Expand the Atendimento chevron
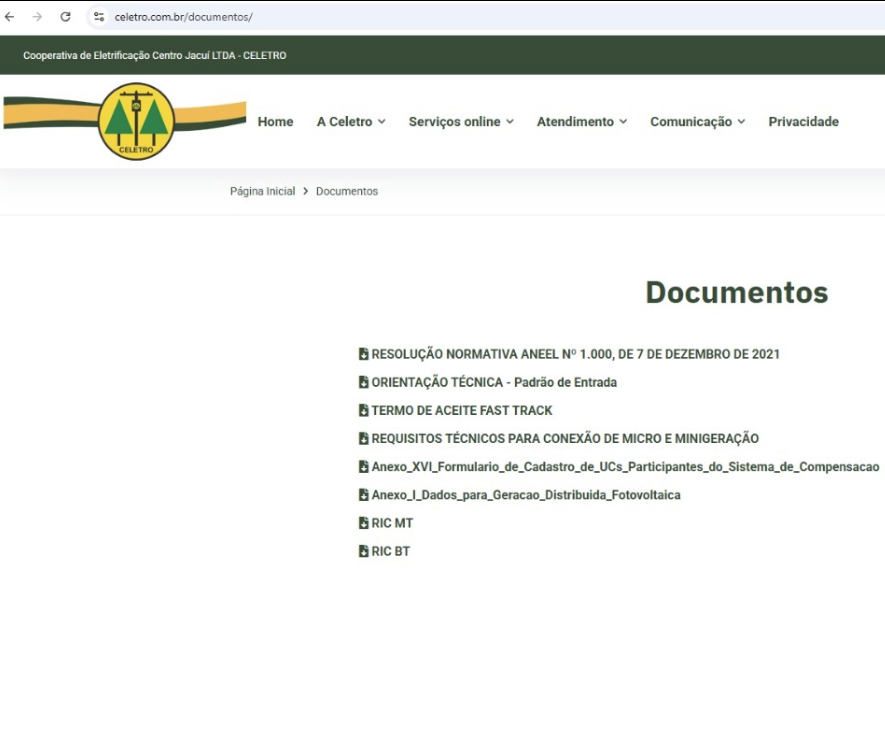Image resolution: width=885 pixels, height=747 pixels. [623, 121]
